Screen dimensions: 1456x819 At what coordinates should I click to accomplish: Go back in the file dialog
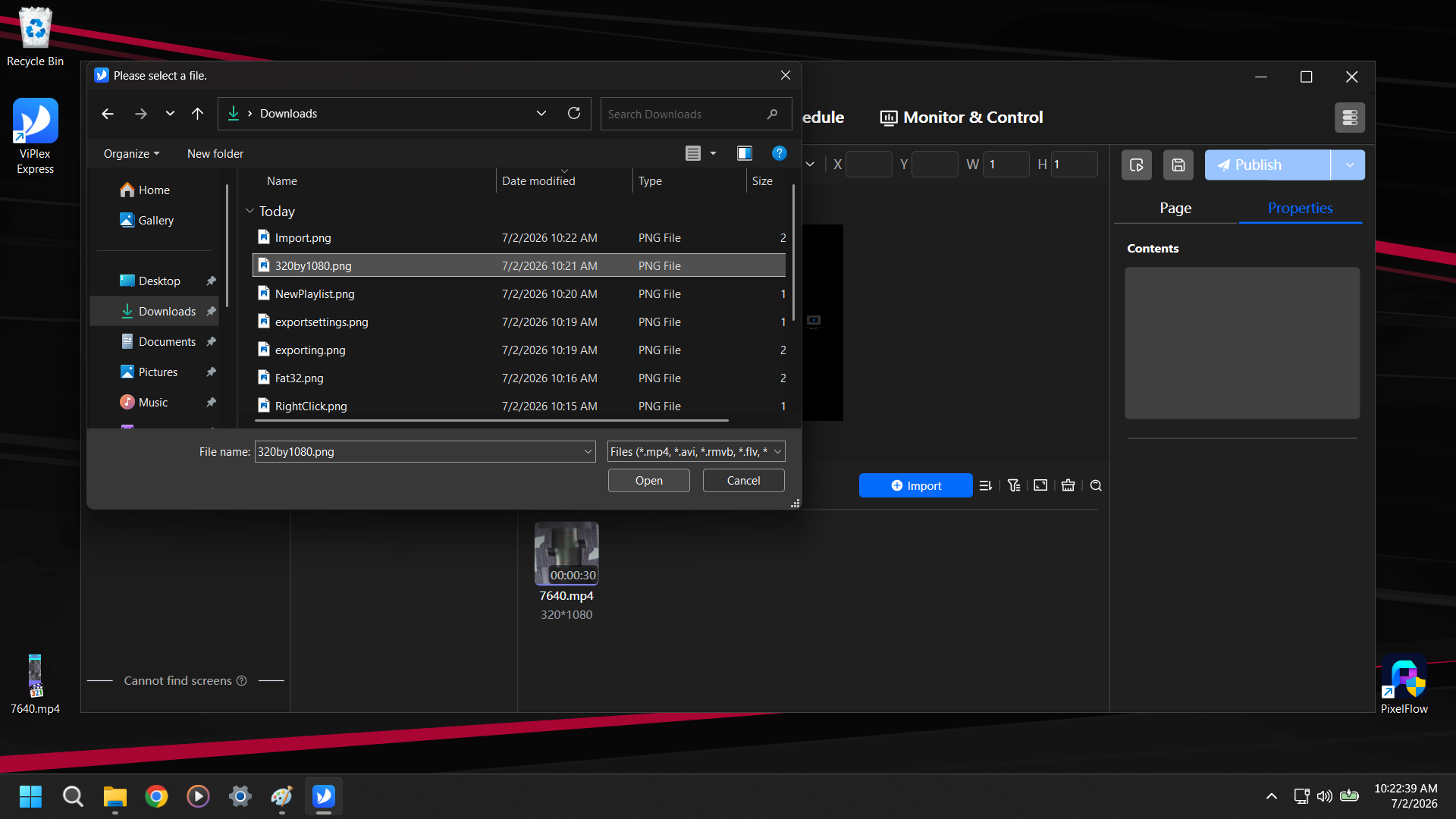tap(108, 114)
